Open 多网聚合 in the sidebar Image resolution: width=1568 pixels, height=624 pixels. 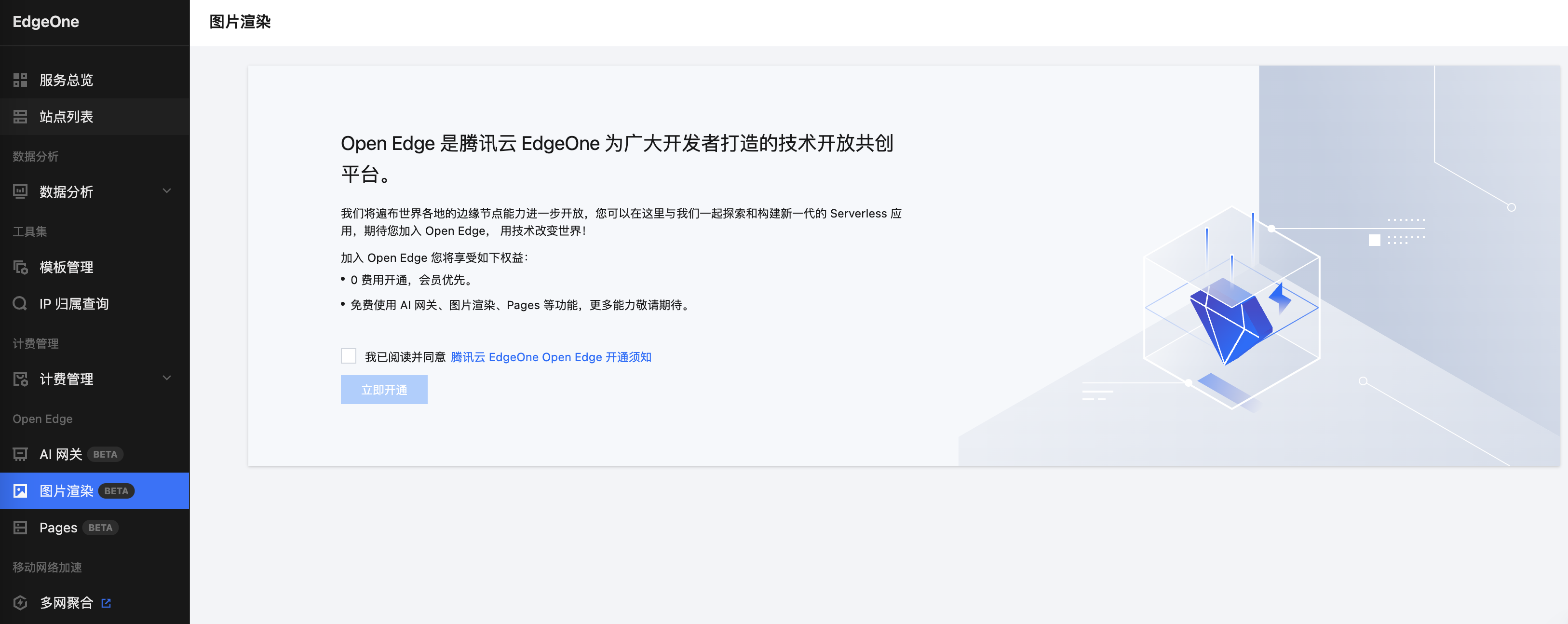point(95,603)
